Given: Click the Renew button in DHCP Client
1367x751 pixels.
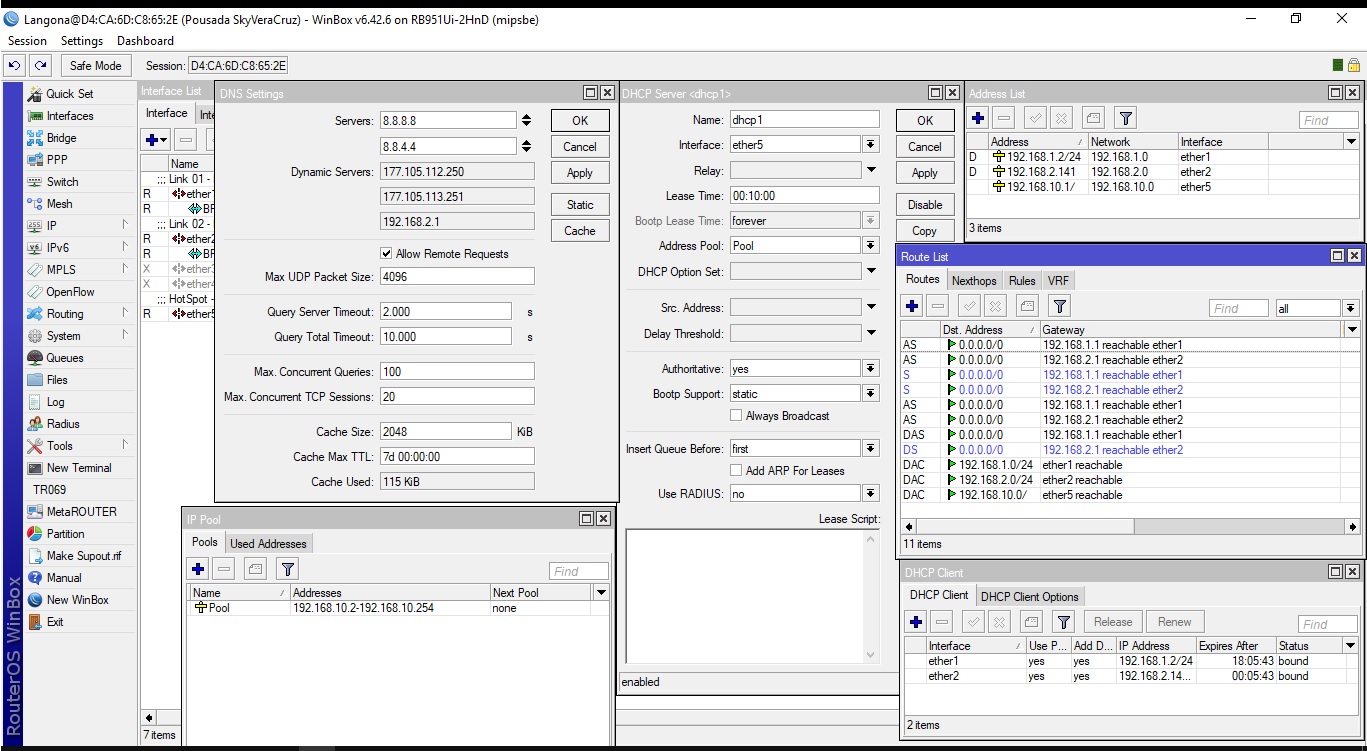Looking at the screenshot, I should 1174,622.
